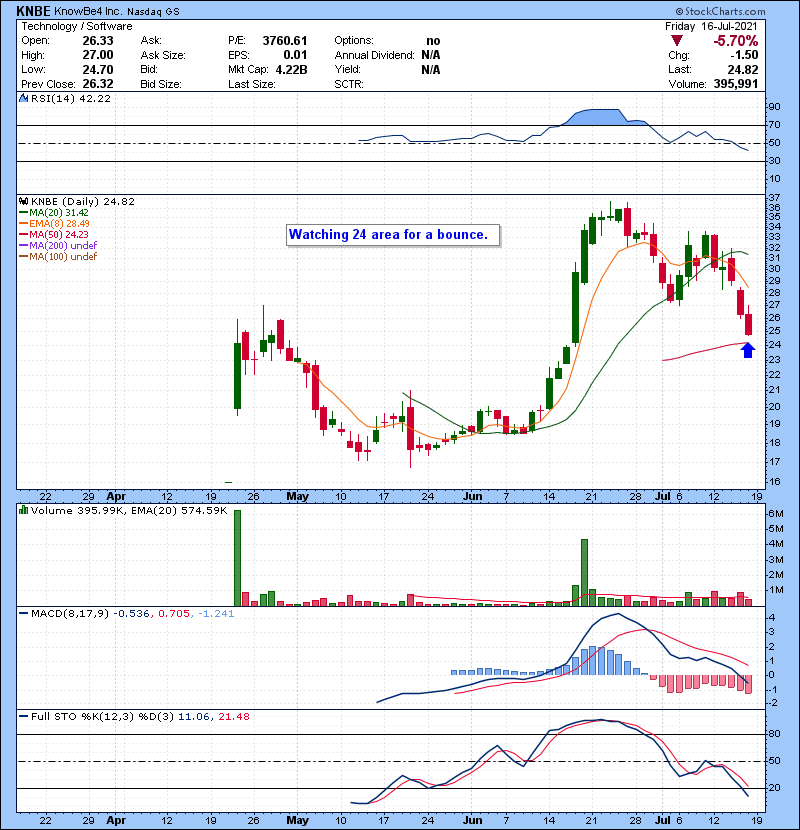Click the Annual Dividend label

374,55
